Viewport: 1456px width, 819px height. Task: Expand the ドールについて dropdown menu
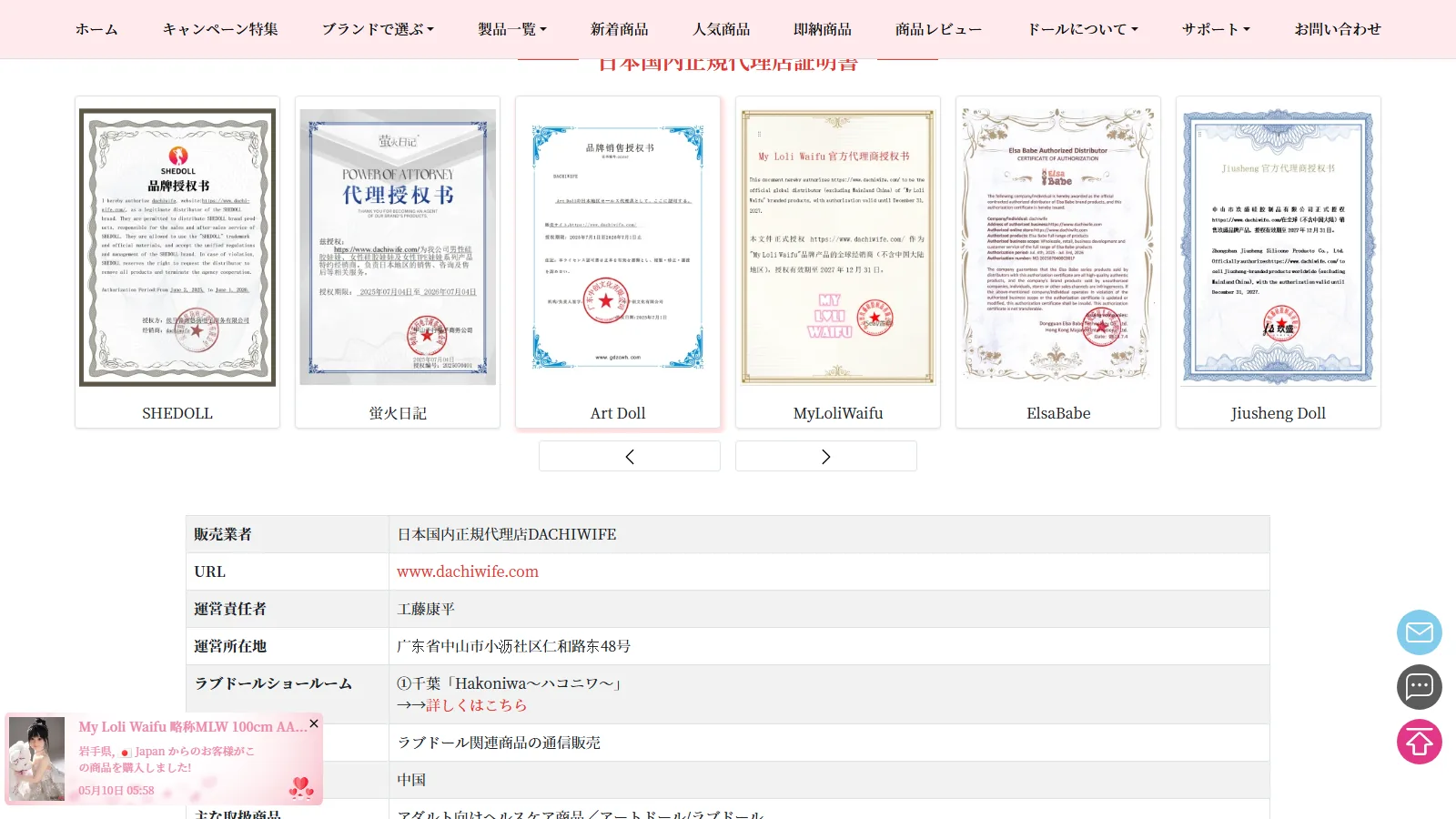1082,29
